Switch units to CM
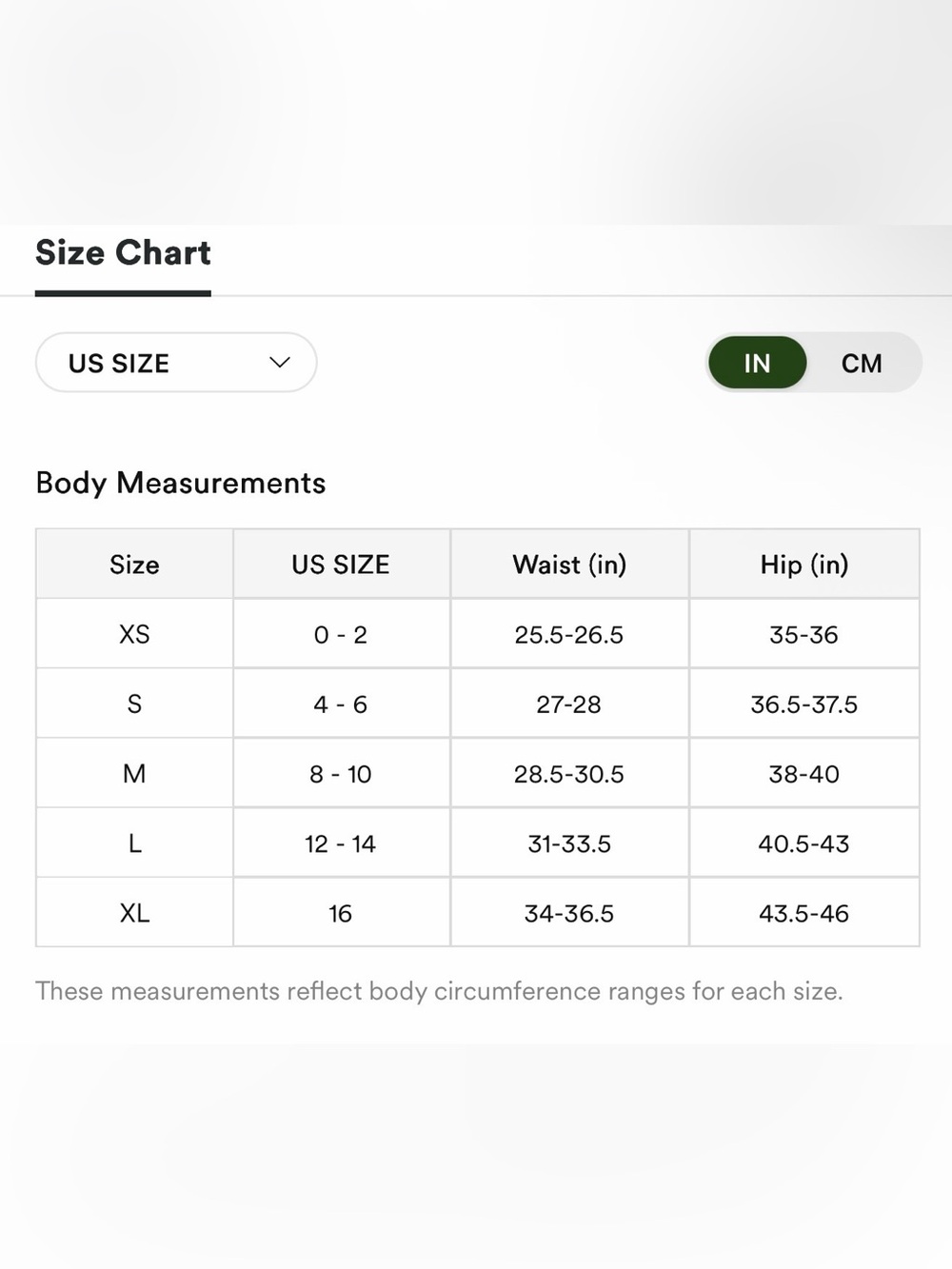 tap(862, 363)
